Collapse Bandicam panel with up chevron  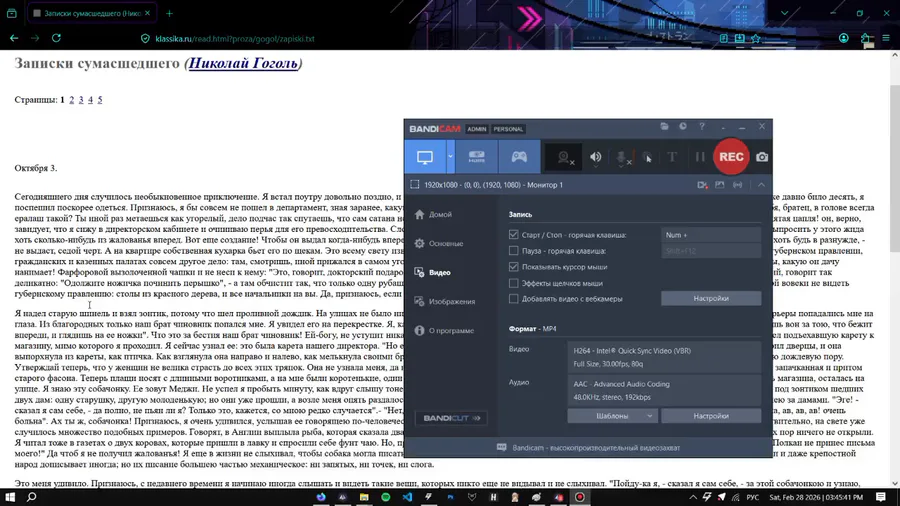point(761,185)
